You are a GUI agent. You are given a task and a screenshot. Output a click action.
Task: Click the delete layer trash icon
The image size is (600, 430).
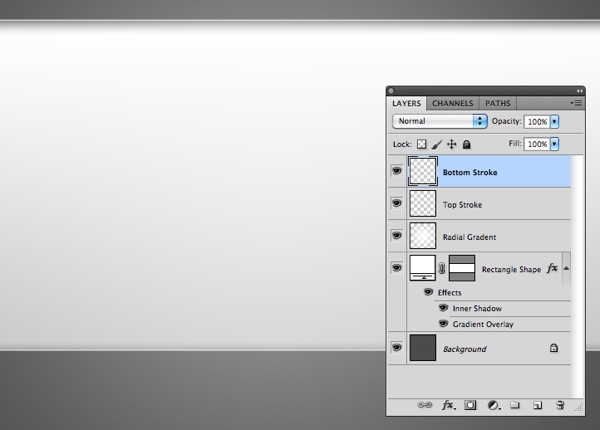tap(560, 405)
